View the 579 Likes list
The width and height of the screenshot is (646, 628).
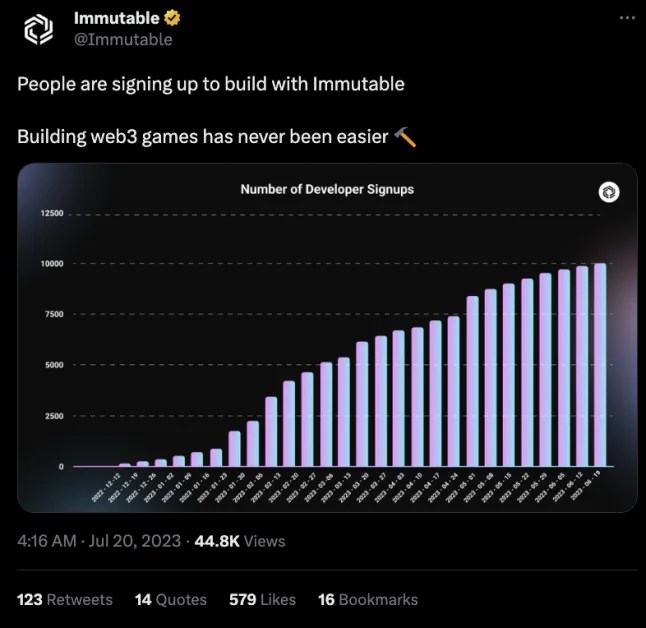(262, 599)
